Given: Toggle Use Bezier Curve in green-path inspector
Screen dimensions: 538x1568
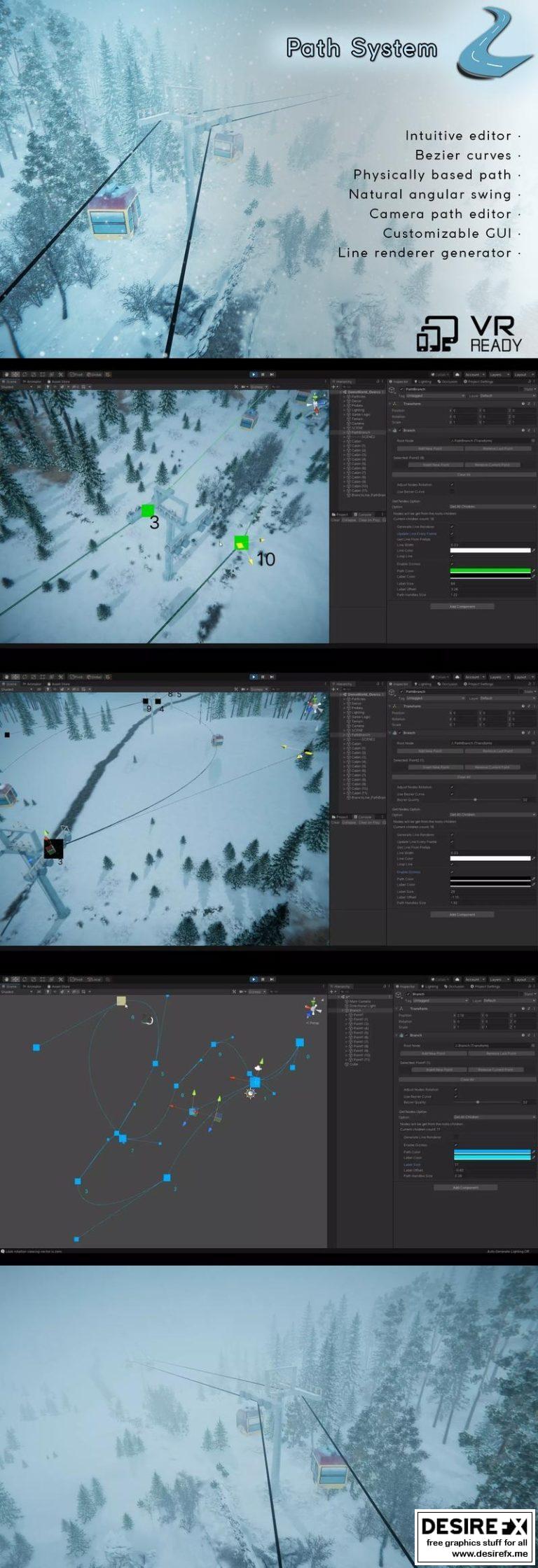Looking at the screenshot, I should [x=452, y=491].
